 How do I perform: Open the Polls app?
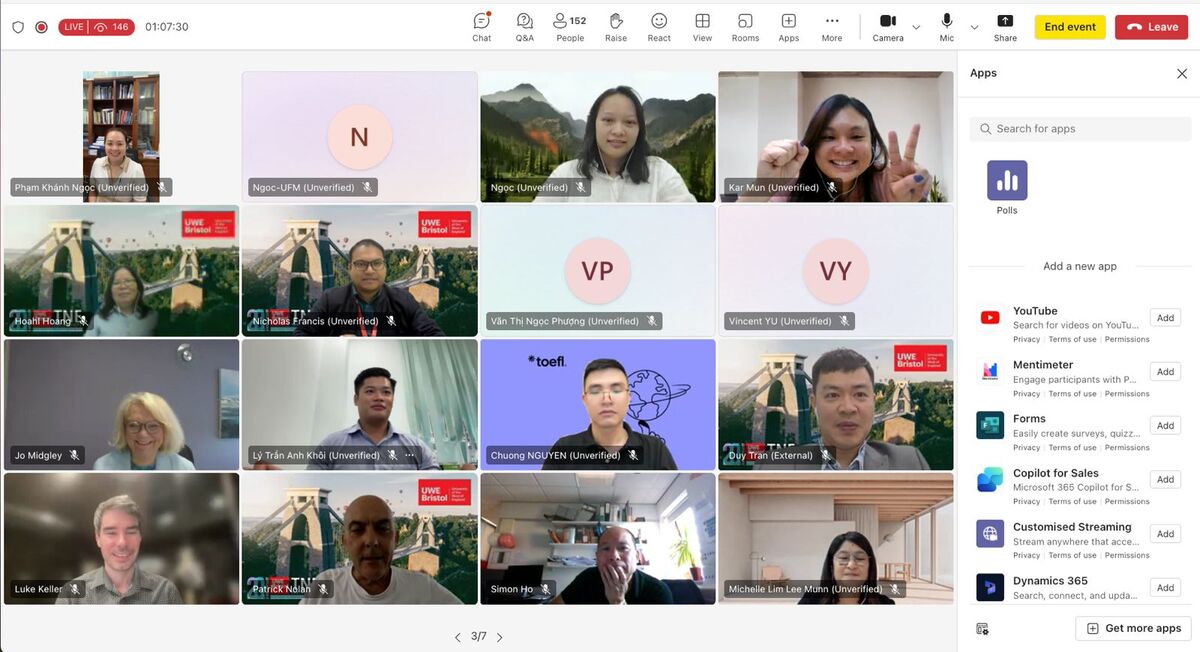(x=1007, y=188)
